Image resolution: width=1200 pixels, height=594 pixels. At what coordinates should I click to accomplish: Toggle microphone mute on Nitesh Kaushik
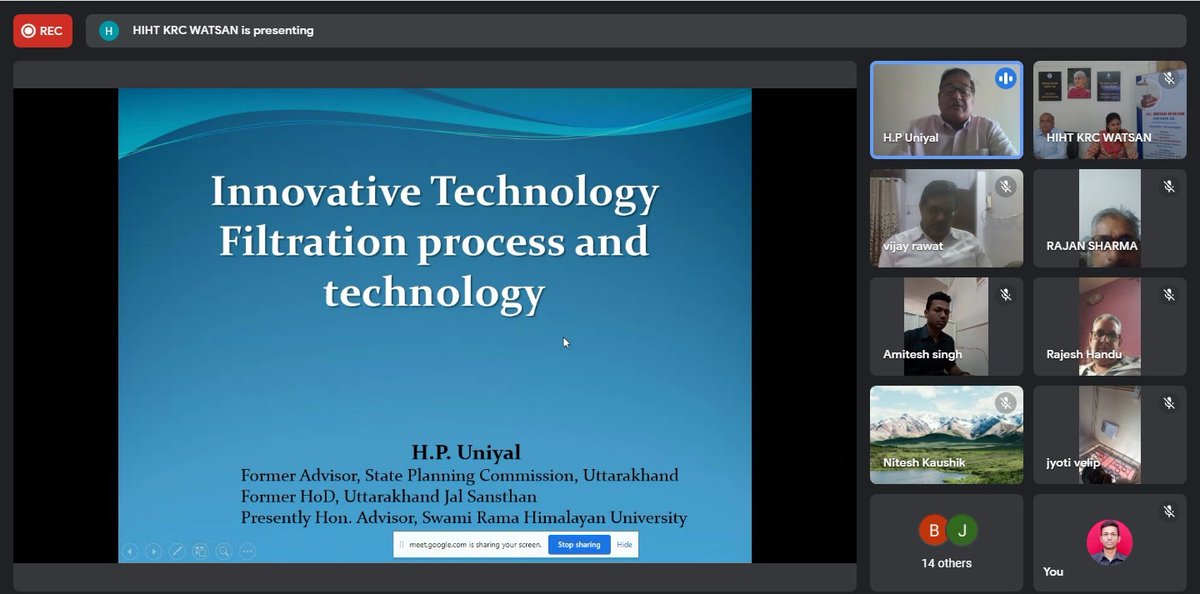1005,403
